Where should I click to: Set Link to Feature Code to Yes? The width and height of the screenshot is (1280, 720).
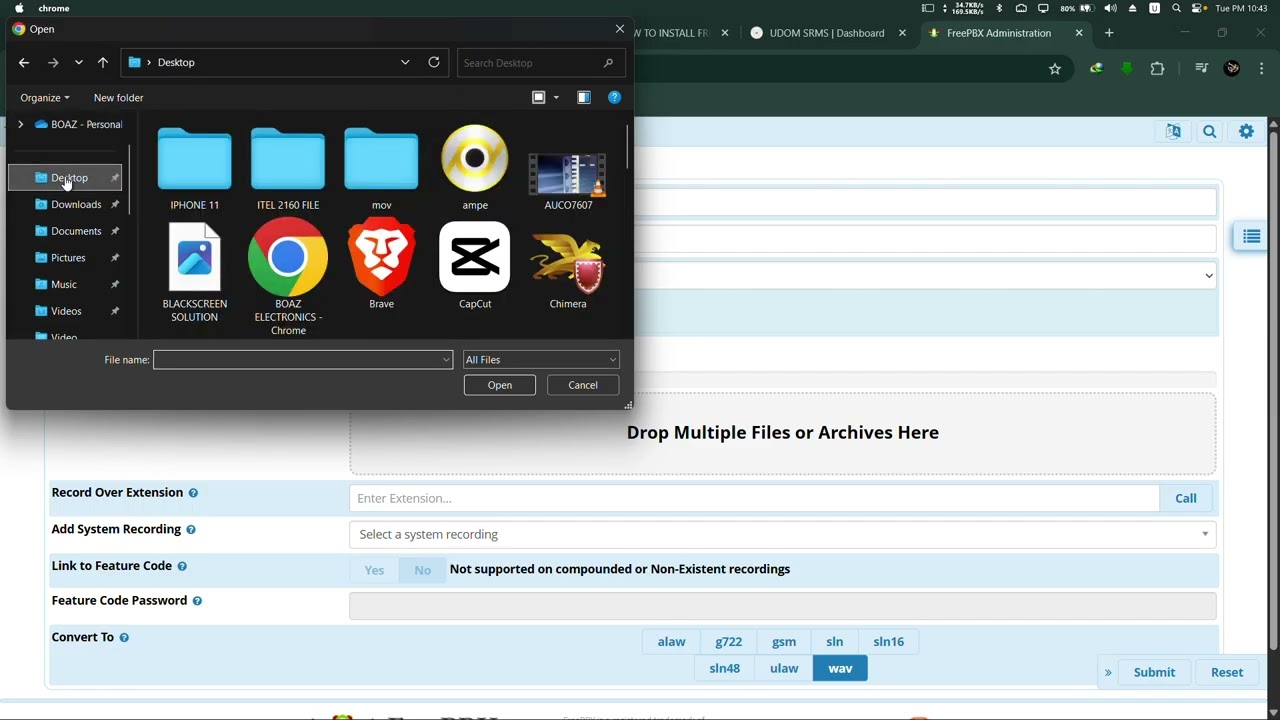tap(374, 570)
